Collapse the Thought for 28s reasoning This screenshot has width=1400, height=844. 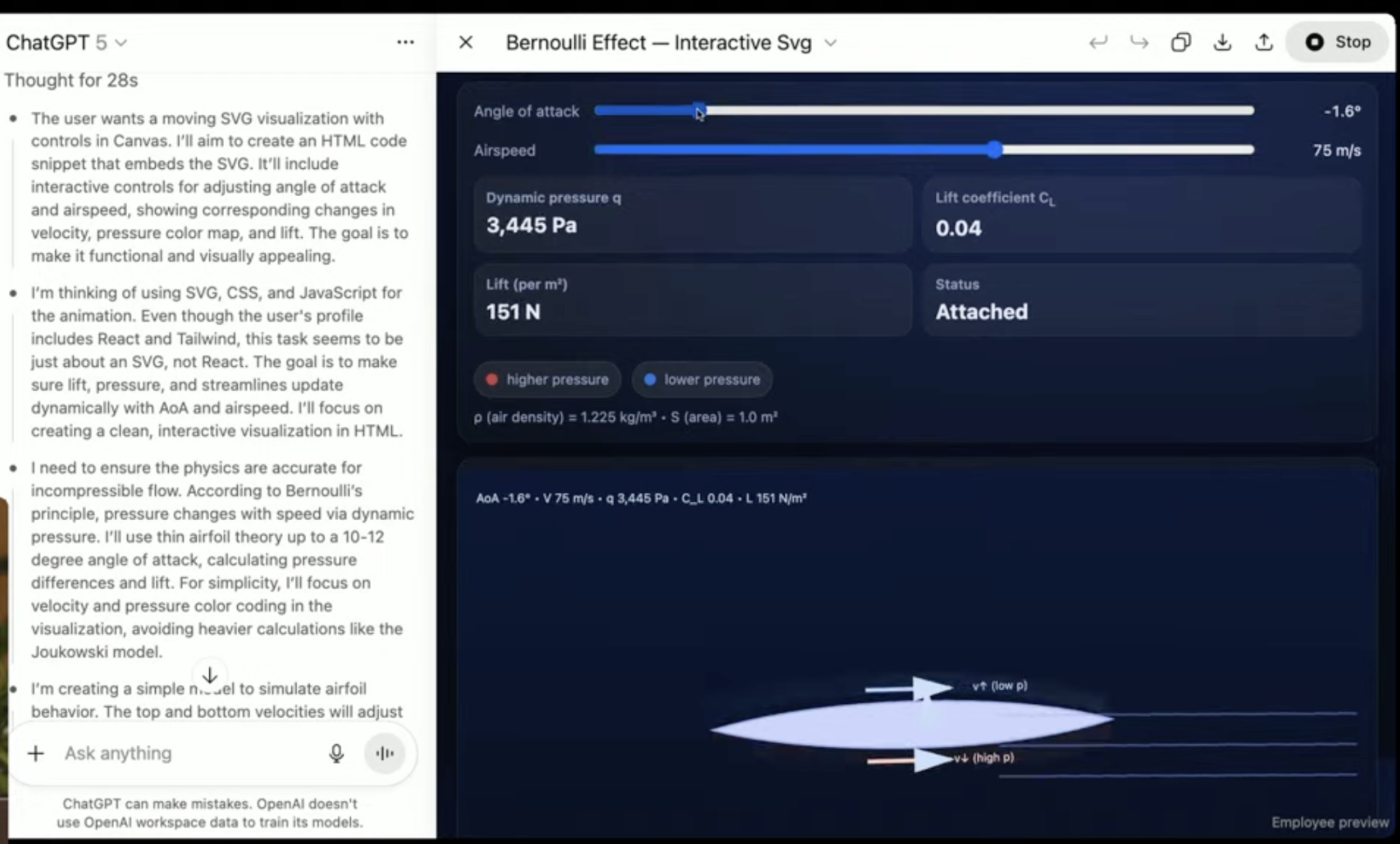point(70,80)
